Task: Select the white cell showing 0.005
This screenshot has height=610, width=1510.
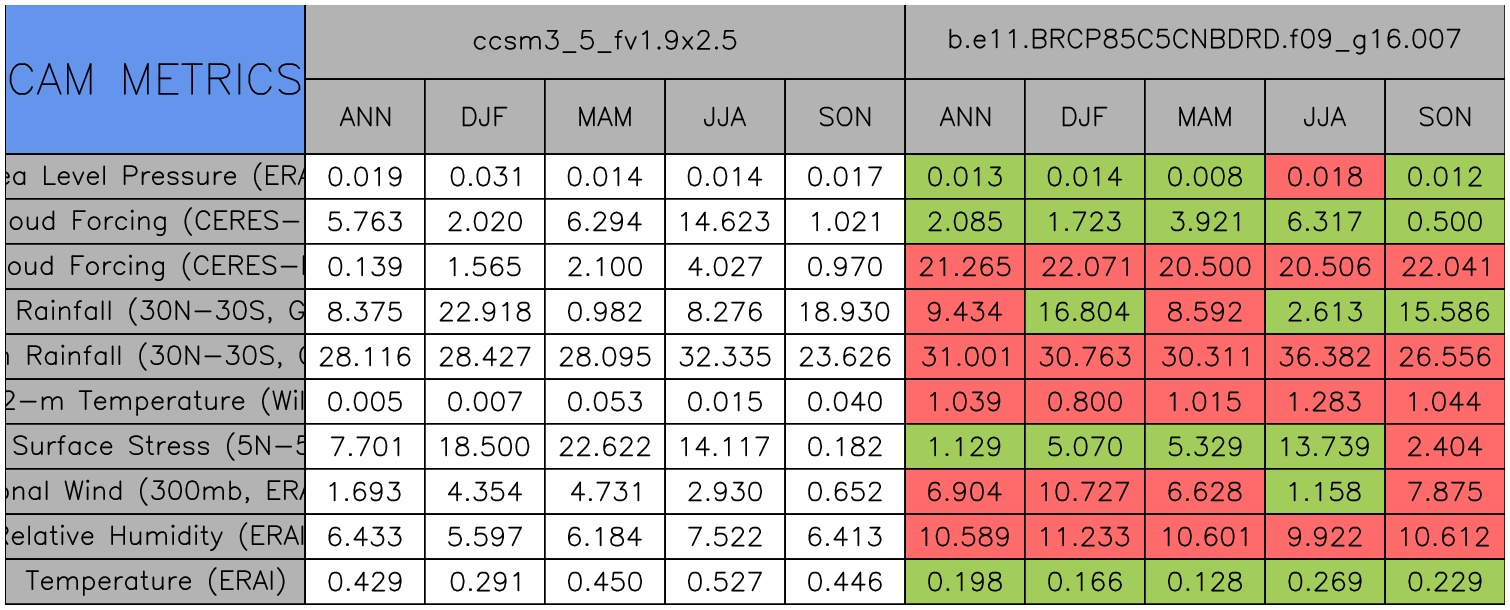Action: 365,402
